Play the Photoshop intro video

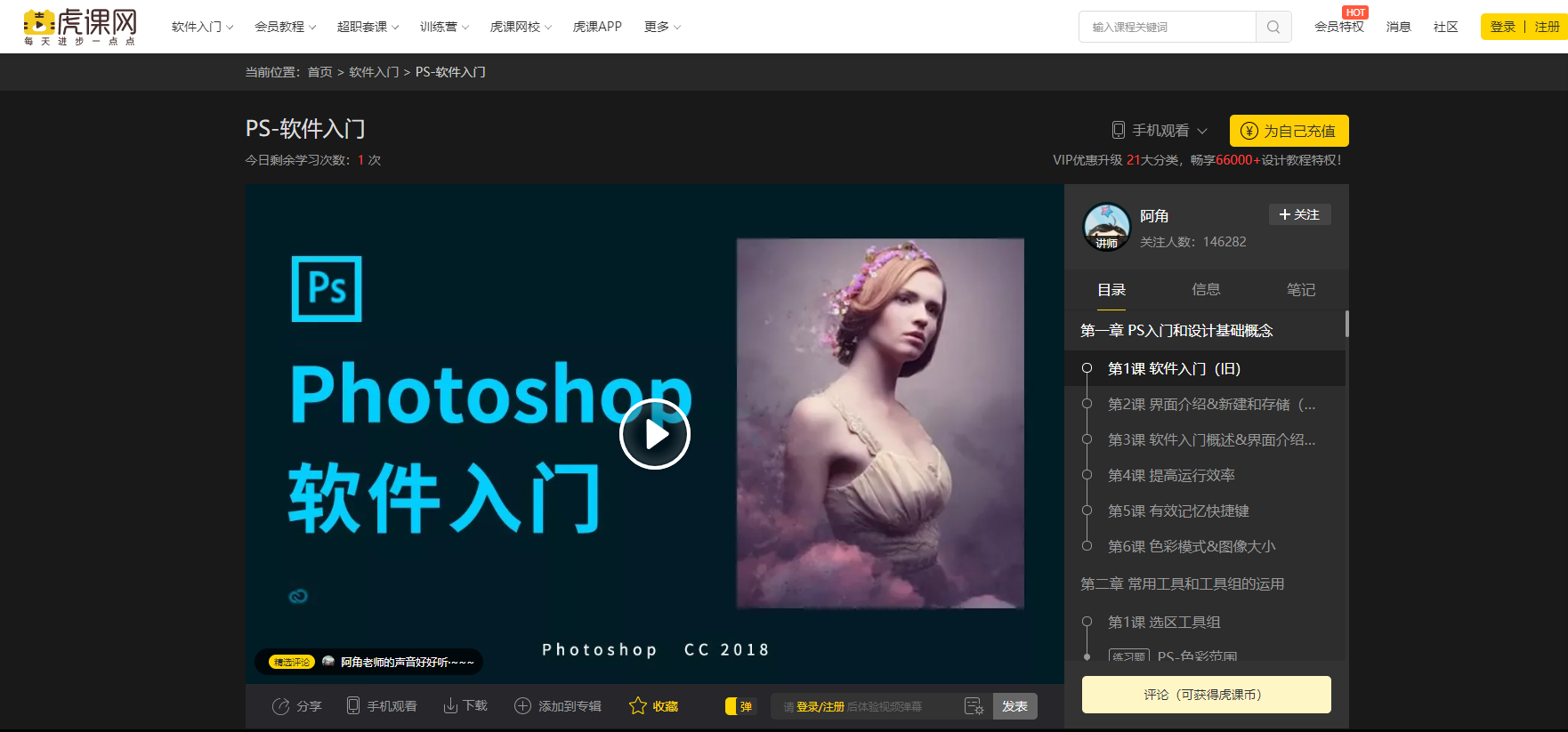pyautogui.click(x=655, y=434)
